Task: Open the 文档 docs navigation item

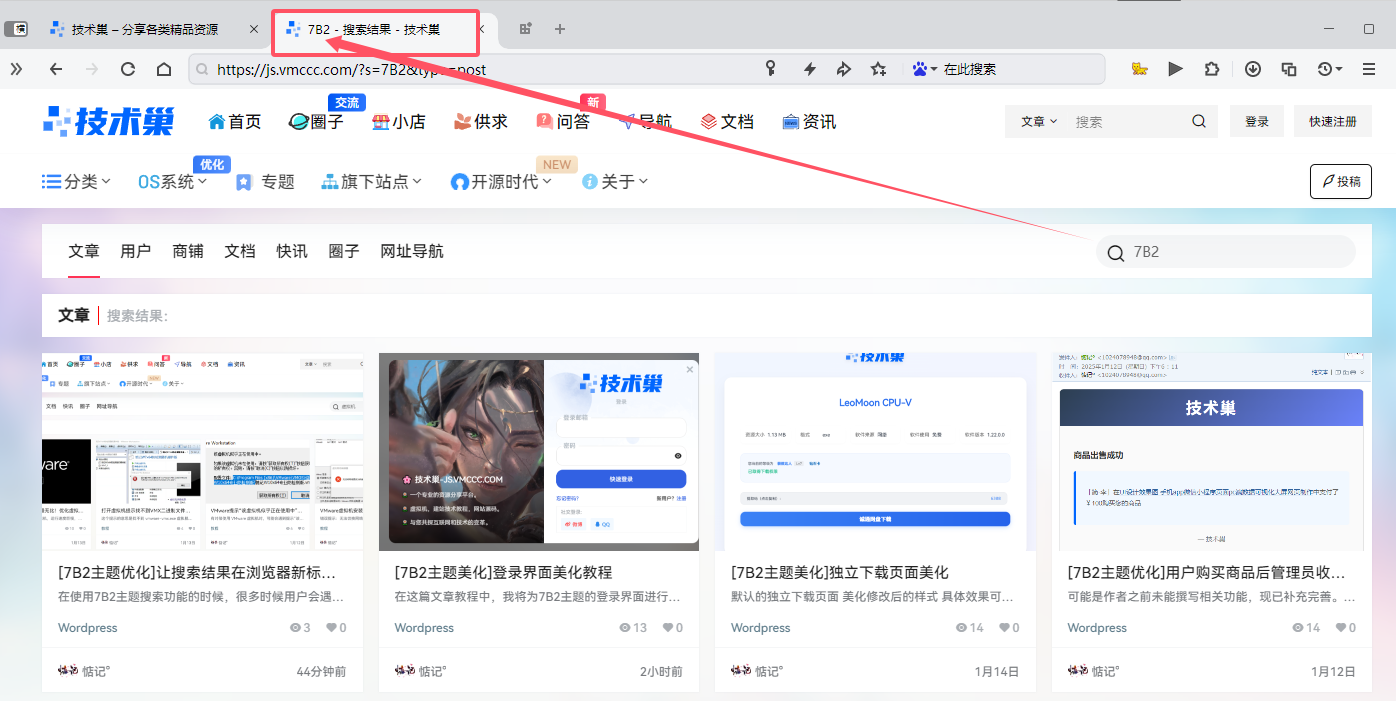Action: click(726, 122)
